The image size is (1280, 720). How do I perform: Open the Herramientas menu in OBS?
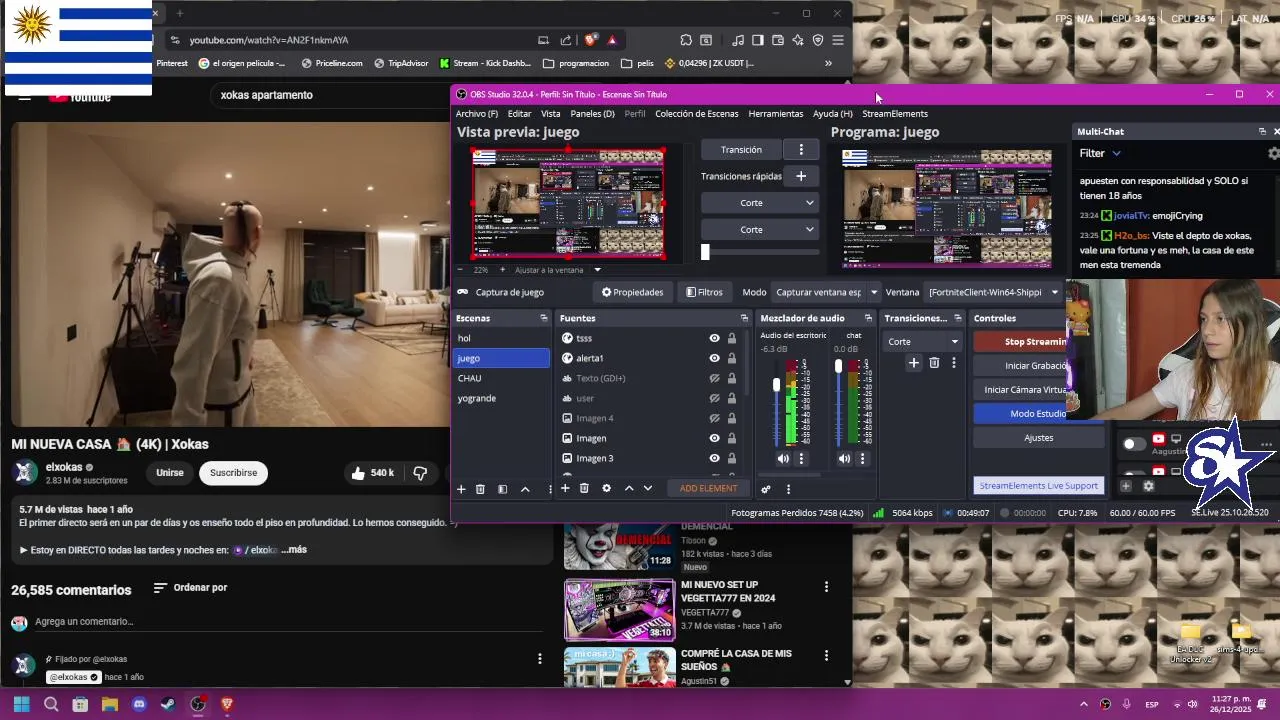click(775, 114)
